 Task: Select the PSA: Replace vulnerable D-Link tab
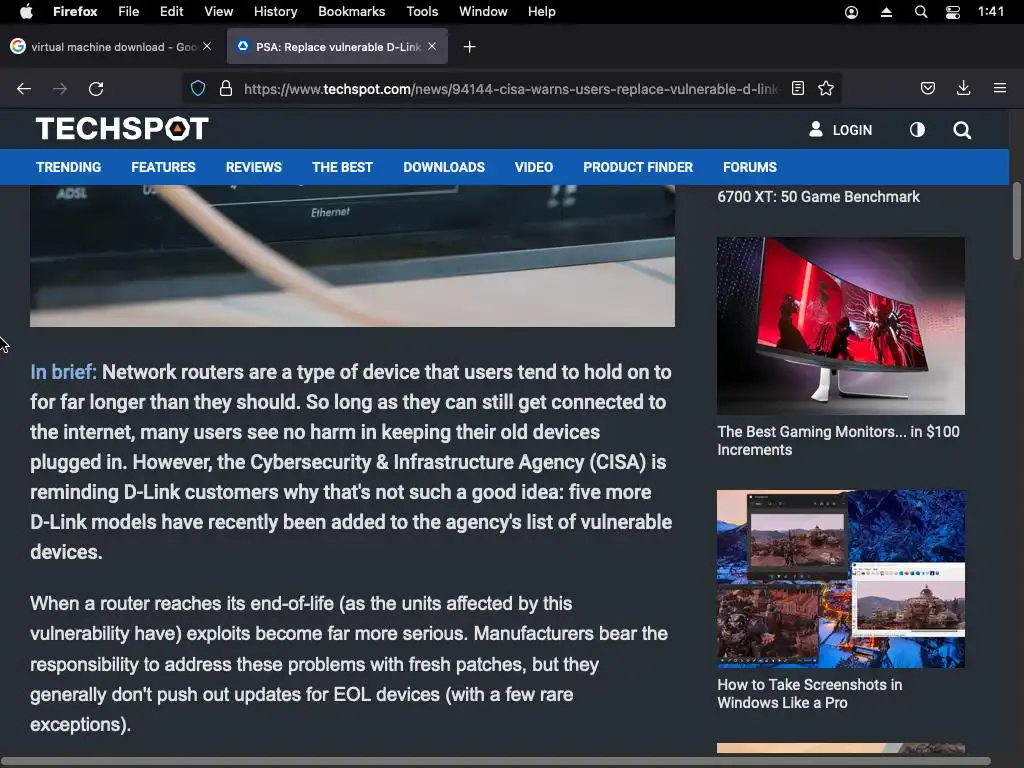pyautogui.click(x=337, y=46)
